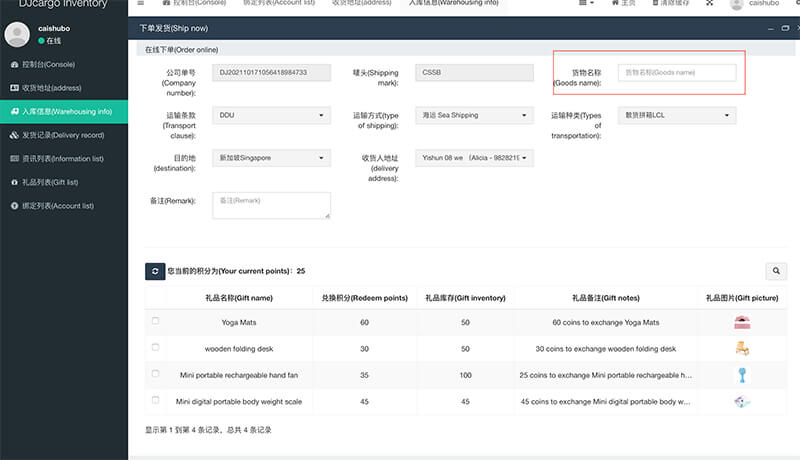Open the hand fan gift picture
Viewport: 800px width, 460px height.
742,375
